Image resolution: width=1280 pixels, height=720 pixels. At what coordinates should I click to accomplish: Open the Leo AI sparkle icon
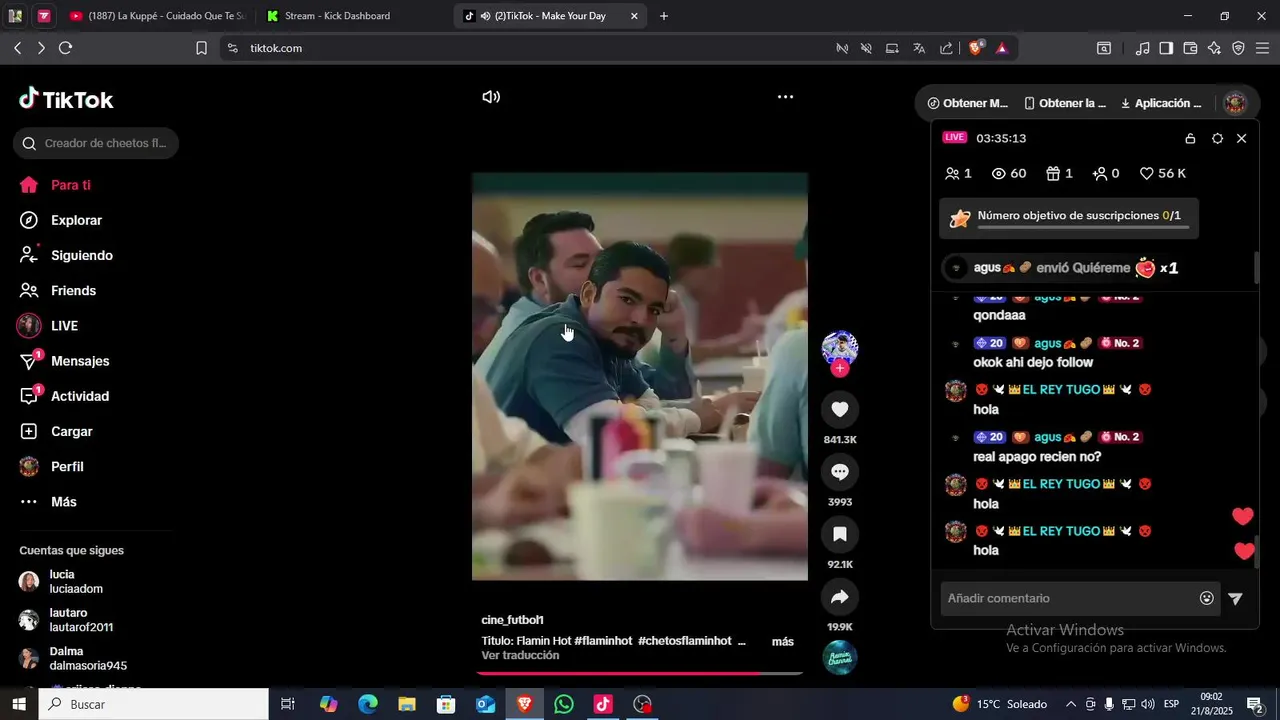tap(1214, 48)
